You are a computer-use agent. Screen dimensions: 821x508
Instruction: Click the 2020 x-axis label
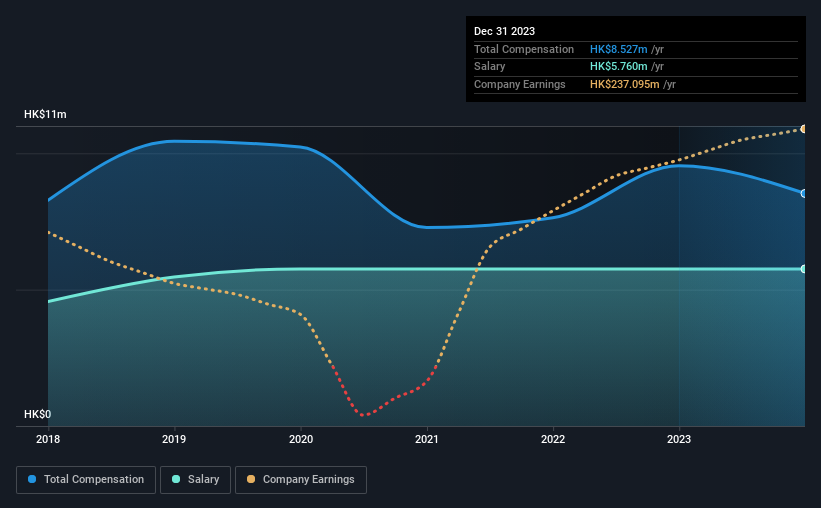coord(301,439)
